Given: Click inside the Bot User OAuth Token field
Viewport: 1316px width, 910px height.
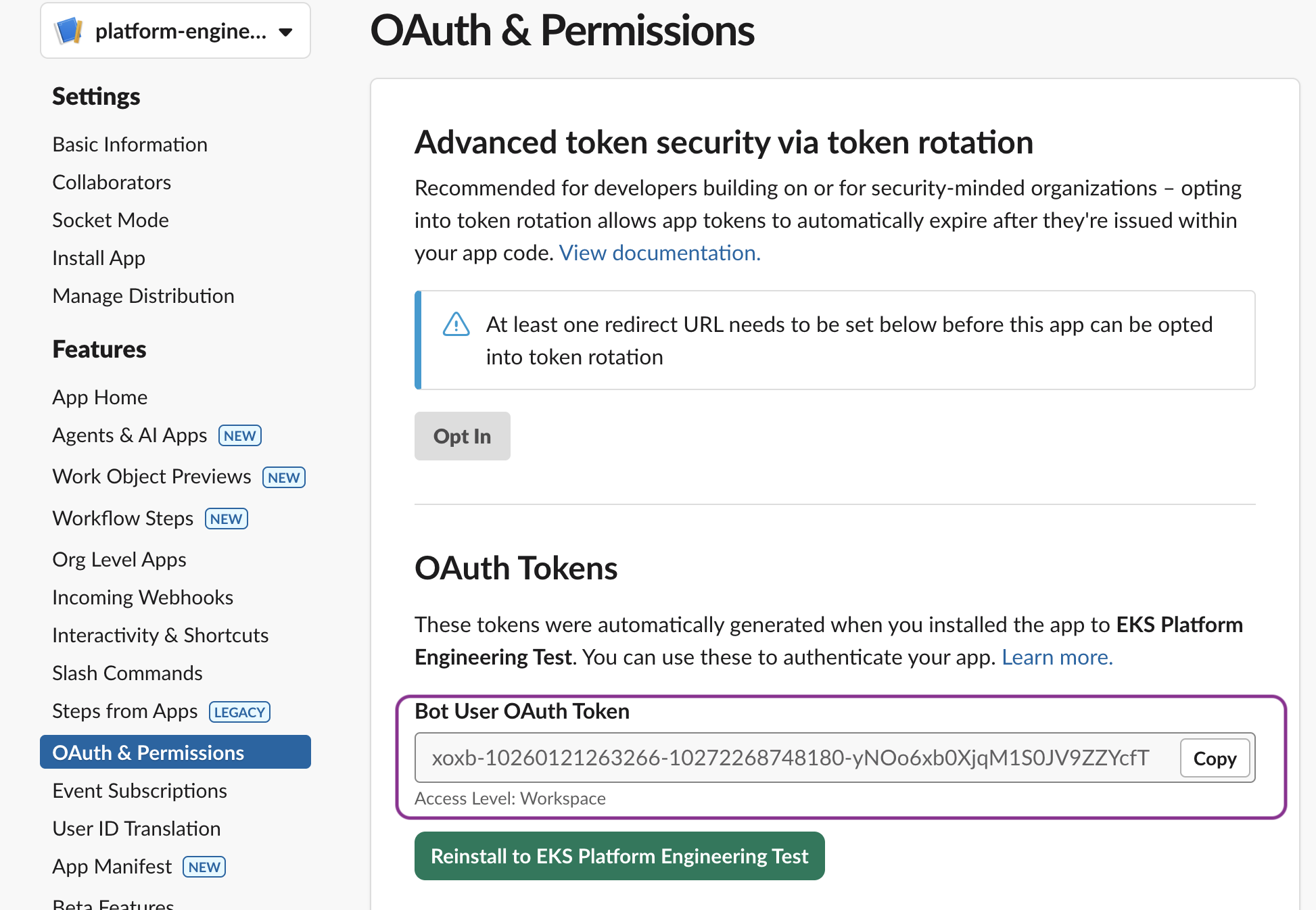Looking at the screenshot, I should 744,758.
